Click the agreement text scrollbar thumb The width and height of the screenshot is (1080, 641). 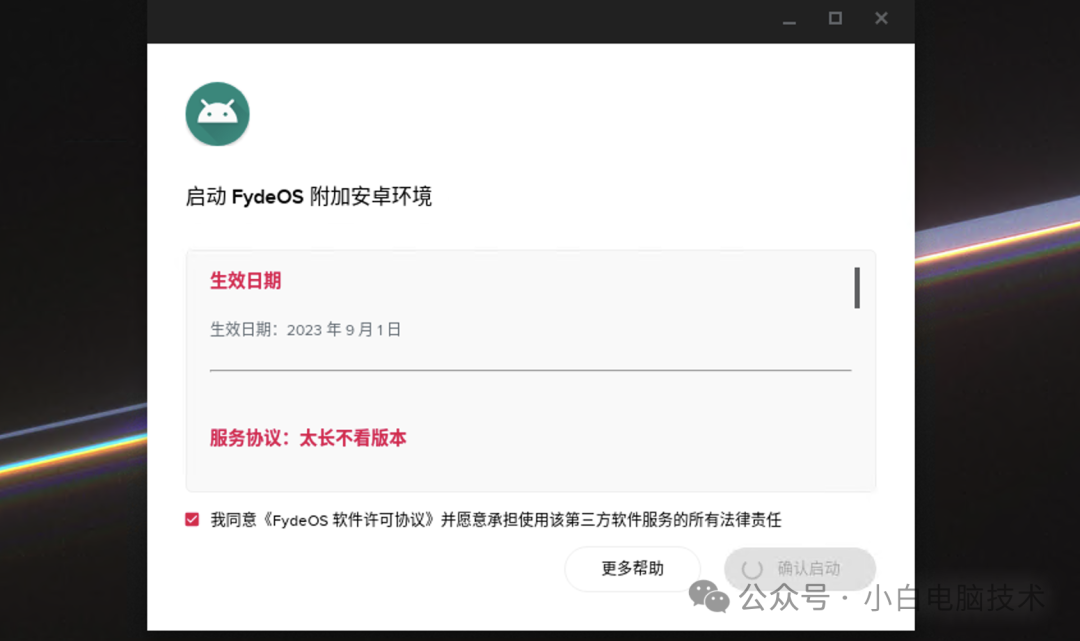click(x=857, y=288)
